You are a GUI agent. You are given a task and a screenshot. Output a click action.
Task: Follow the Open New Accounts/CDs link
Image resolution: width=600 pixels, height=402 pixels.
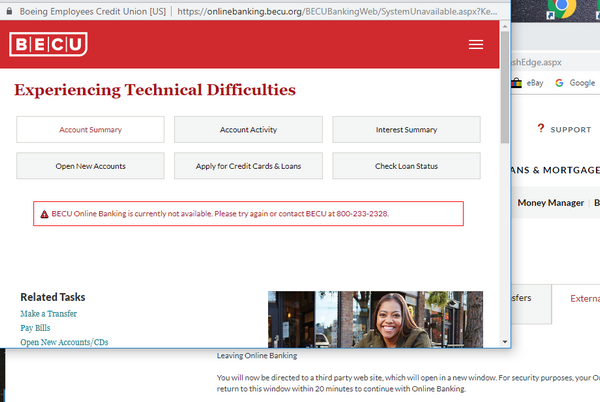pyautogui.click(x=64, y=342)
